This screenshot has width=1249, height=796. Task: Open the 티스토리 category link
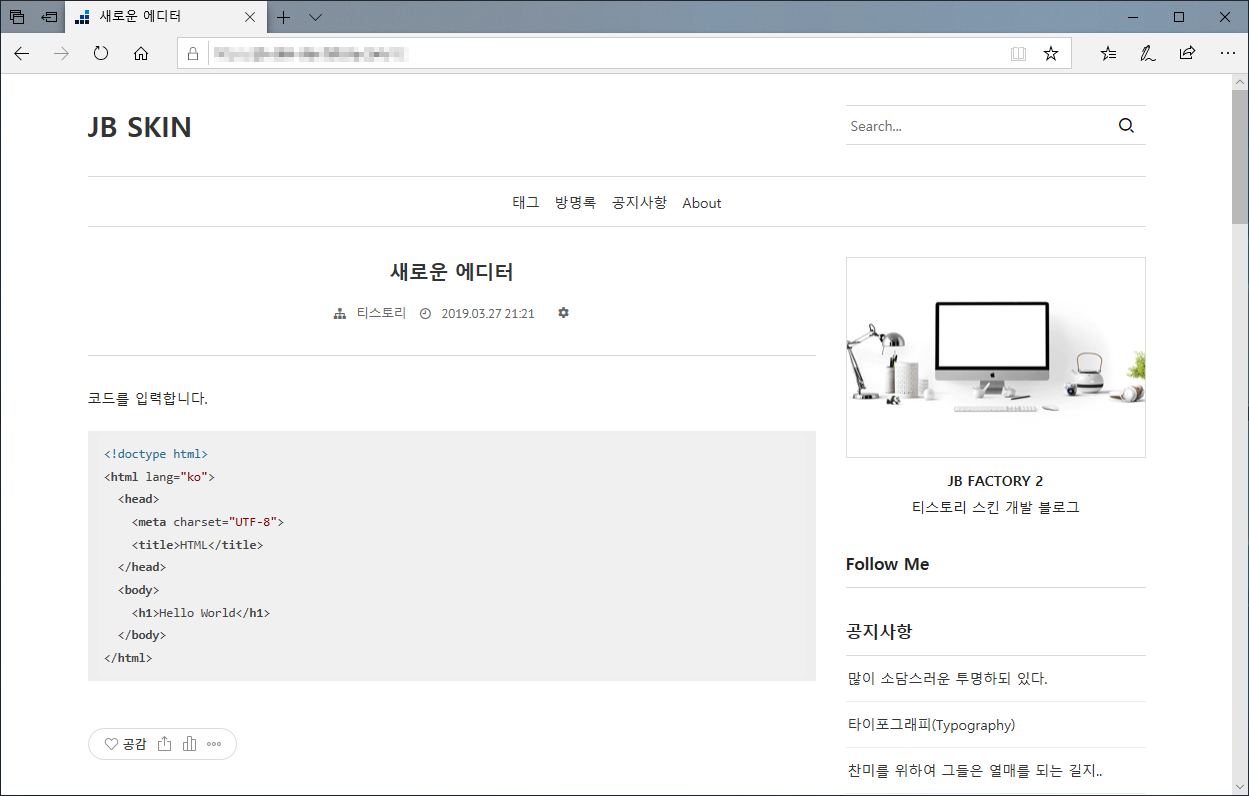coord(381,313)
